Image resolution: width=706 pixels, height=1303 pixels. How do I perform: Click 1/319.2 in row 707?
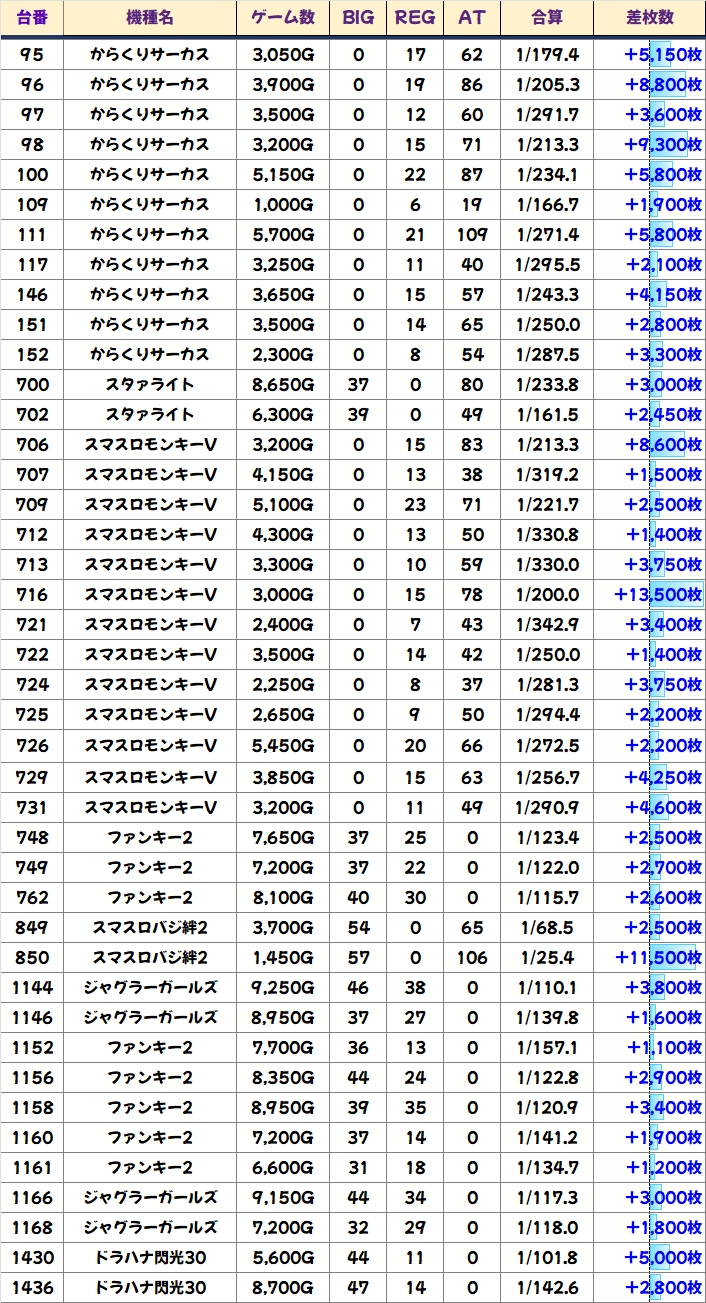coord(547,474)
